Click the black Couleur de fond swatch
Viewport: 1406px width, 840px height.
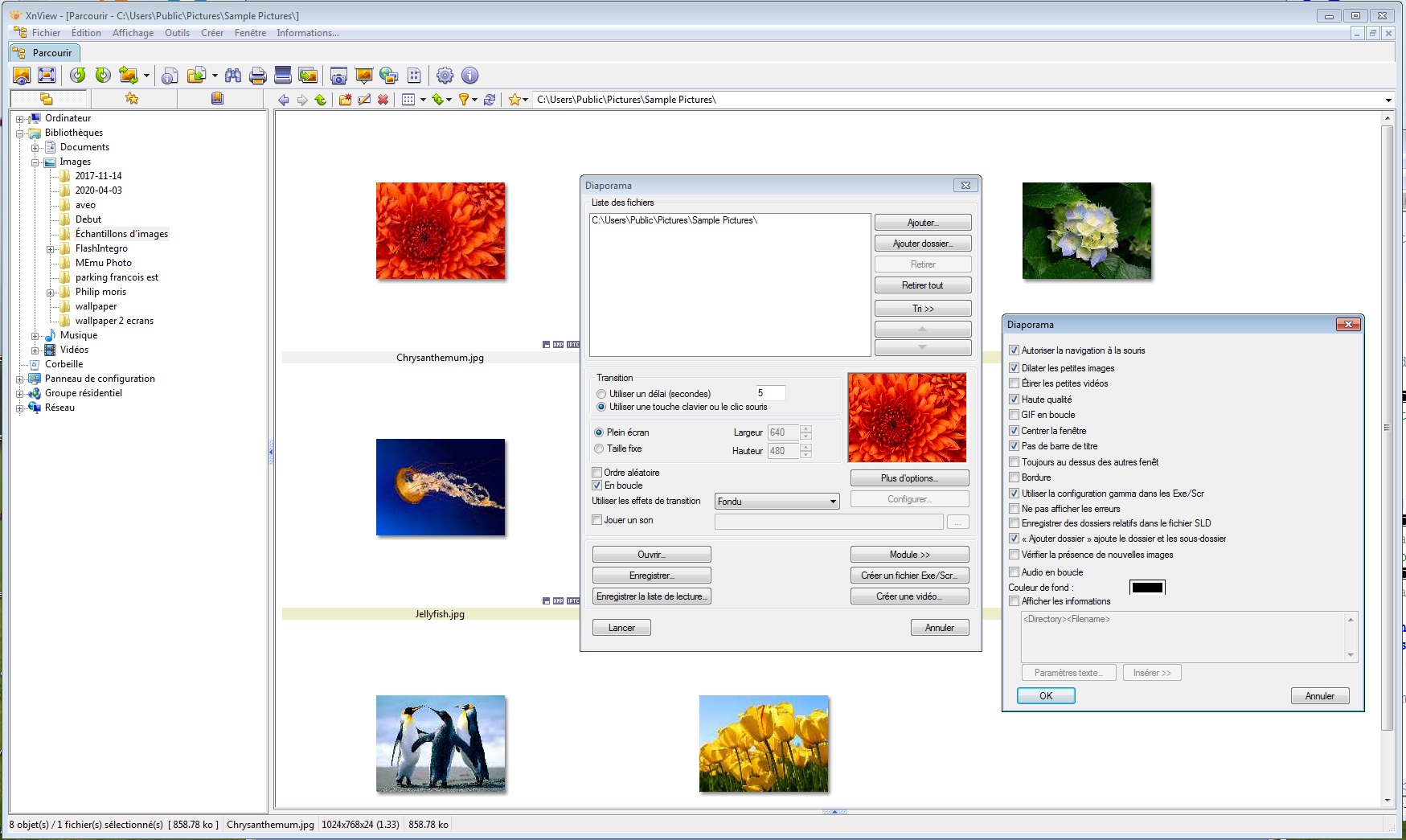pos(1147,588)
